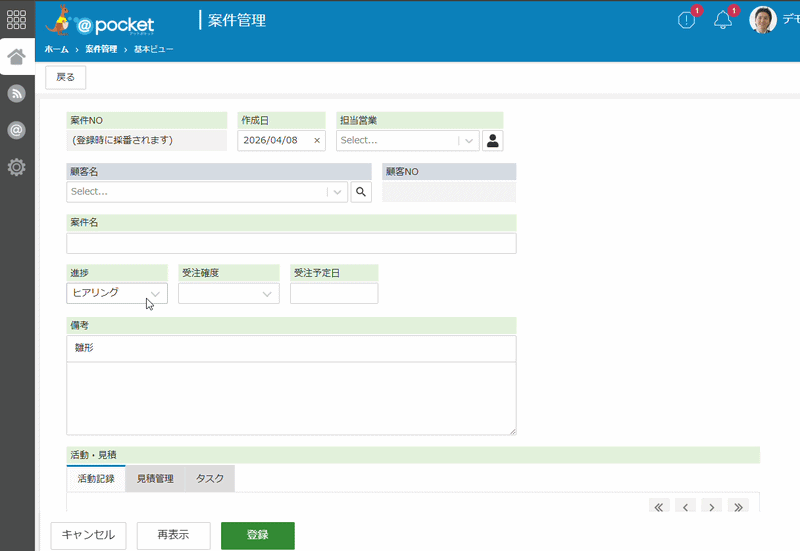Click 基本ビュー breadcrumb link
Image resolution: width=800 pixels, height=551 pixels.
(x=154, y=49)
